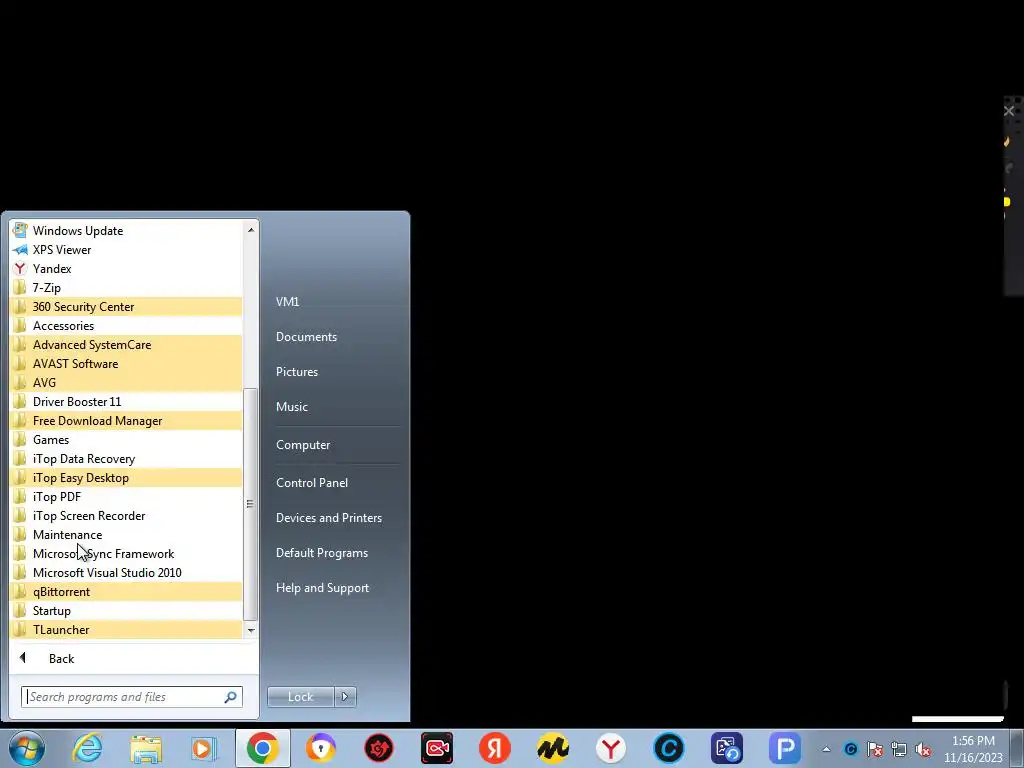Open the yellow Yandex Market taskbar icon

(x=552, y=748)
